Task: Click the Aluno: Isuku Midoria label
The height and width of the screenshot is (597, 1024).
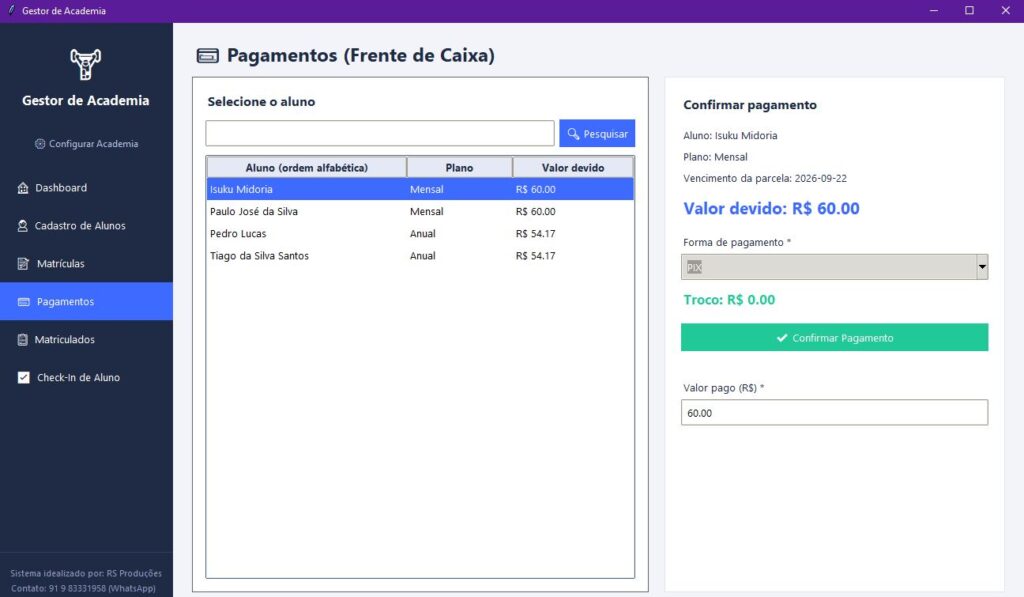Action: [730, 136]
